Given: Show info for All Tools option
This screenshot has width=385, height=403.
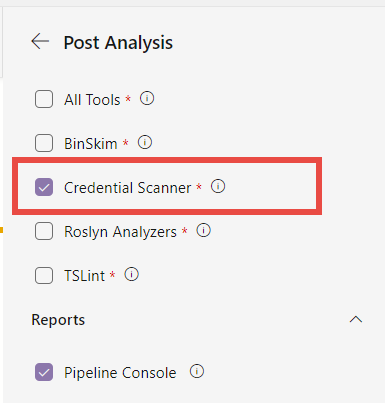Looking at the screenshot, I should point(147,99).
